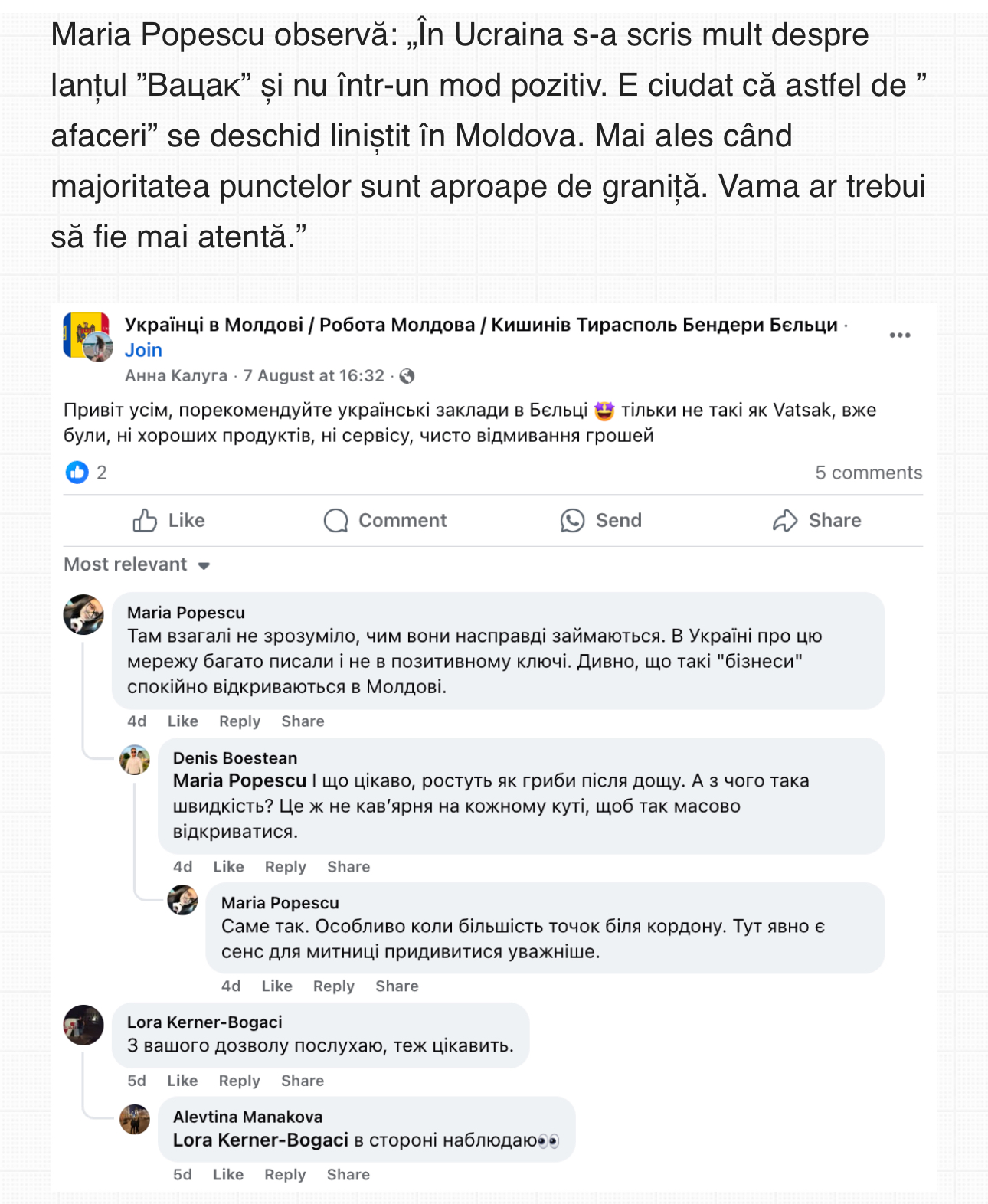Click the globe public visibility icon
988x1204 pixels.
407,376
